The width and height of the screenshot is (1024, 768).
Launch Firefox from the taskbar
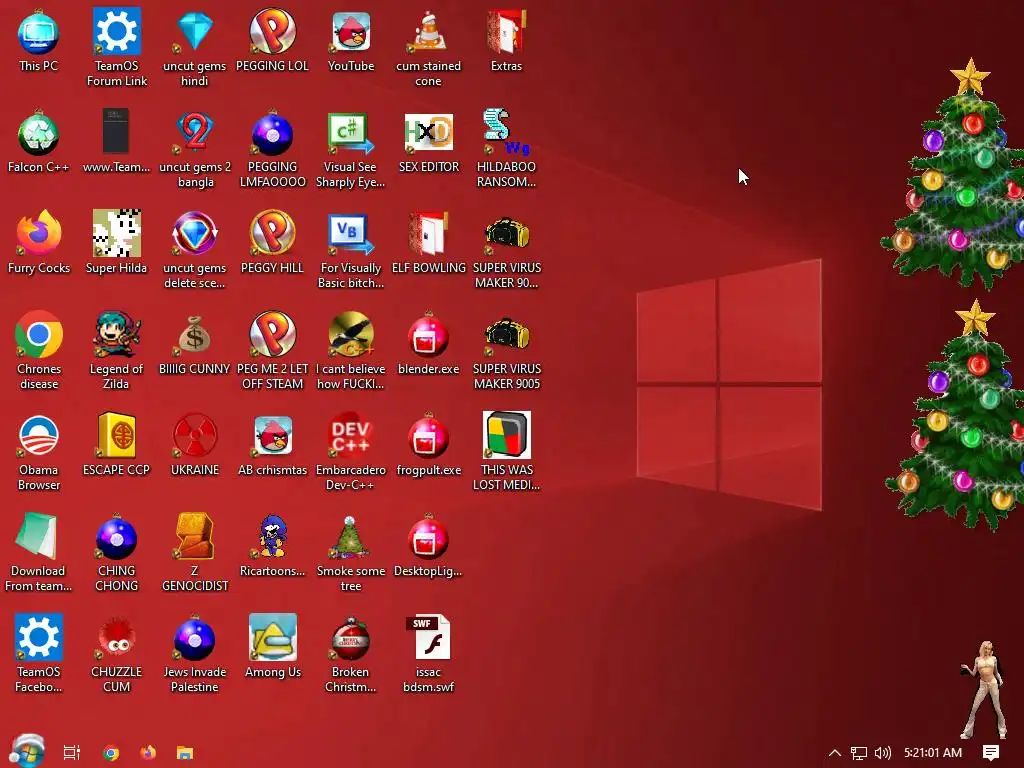point(148,753)
